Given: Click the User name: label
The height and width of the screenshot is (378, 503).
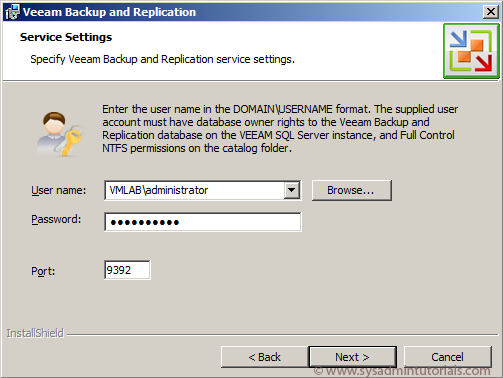Looking at the screenshot, I should [x=59, y=190].
